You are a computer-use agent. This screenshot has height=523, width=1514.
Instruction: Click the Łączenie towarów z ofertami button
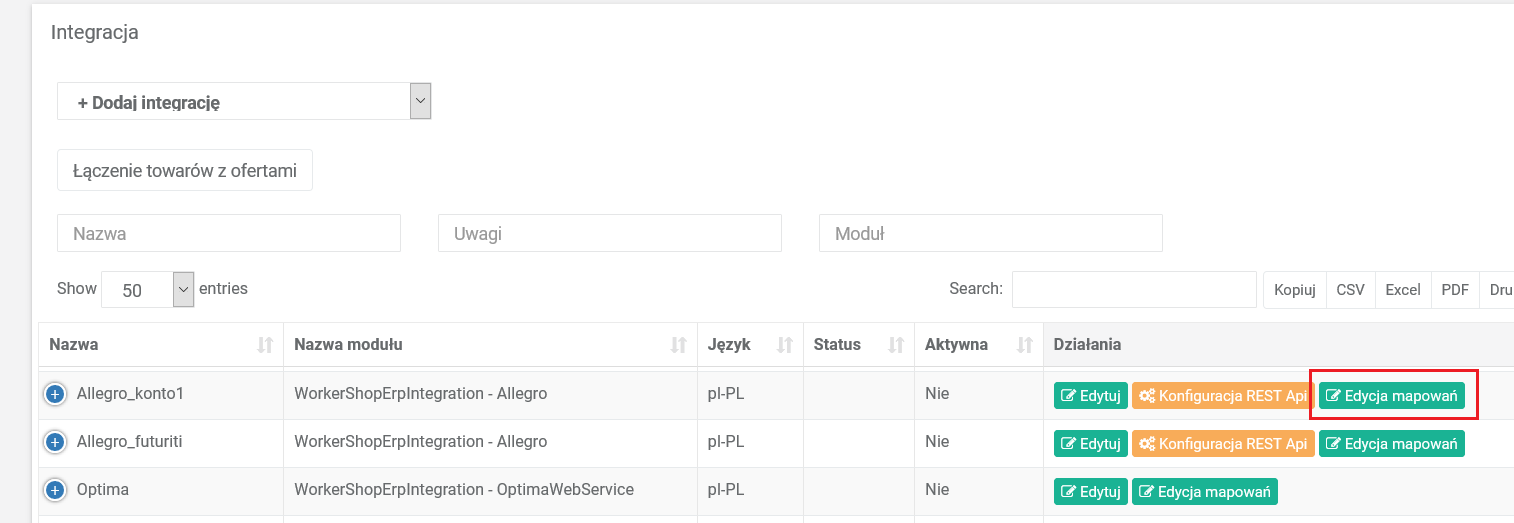pos(185,171)
